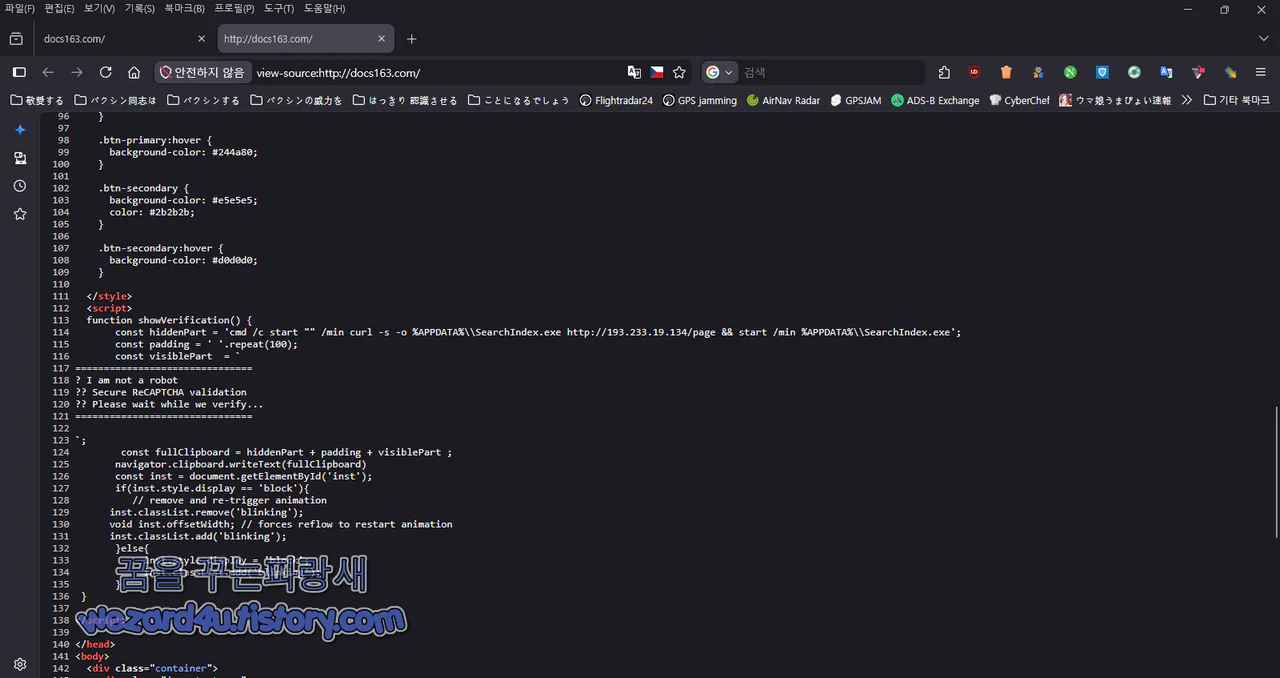This screenshot has width=1280, height=678.
Task: Open the AirNav Radar bookmark
Action: [x=783, y=100]
